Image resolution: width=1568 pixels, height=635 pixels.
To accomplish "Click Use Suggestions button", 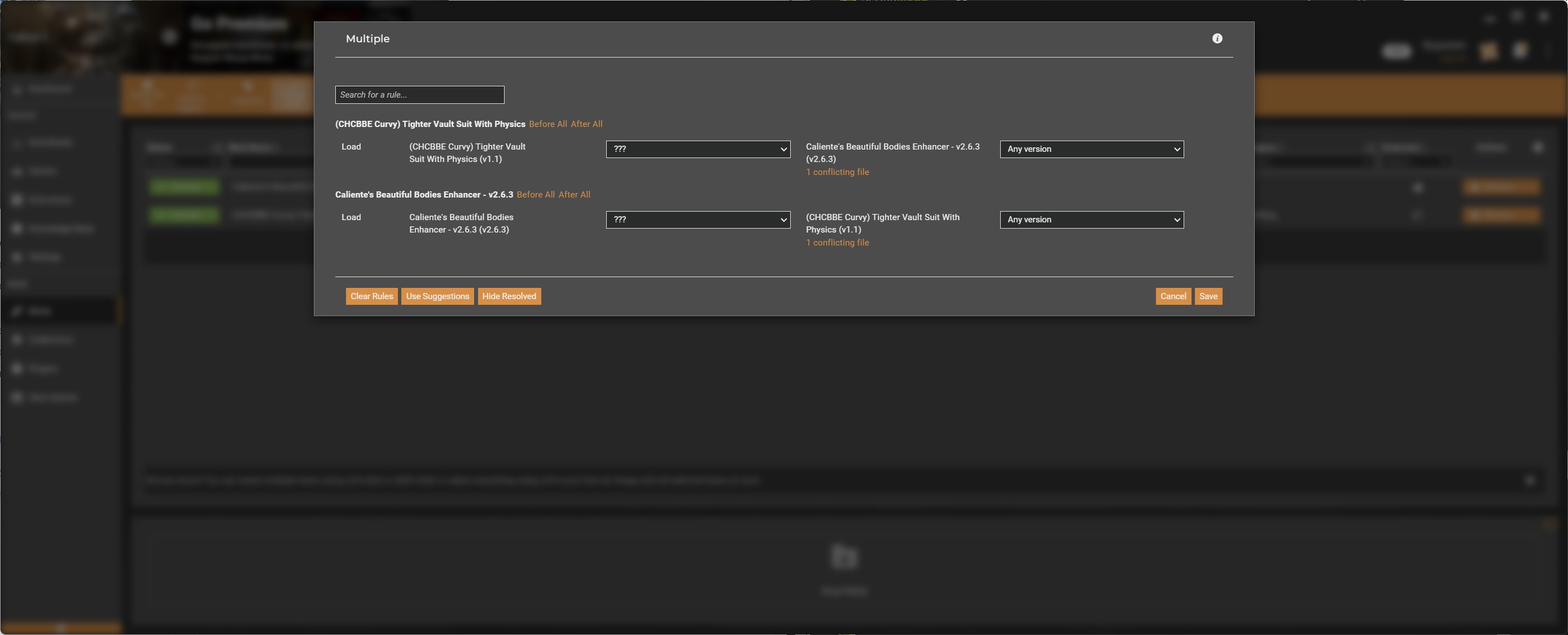I will [x=438, y=296].
